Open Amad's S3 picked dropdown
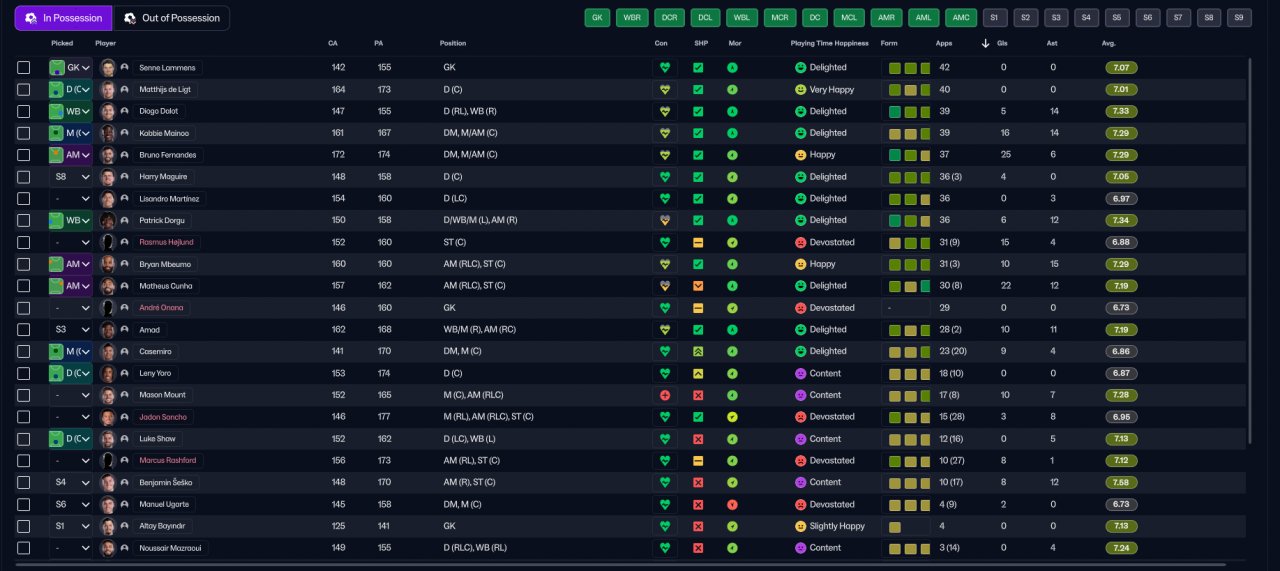 (x=70, y=330)
